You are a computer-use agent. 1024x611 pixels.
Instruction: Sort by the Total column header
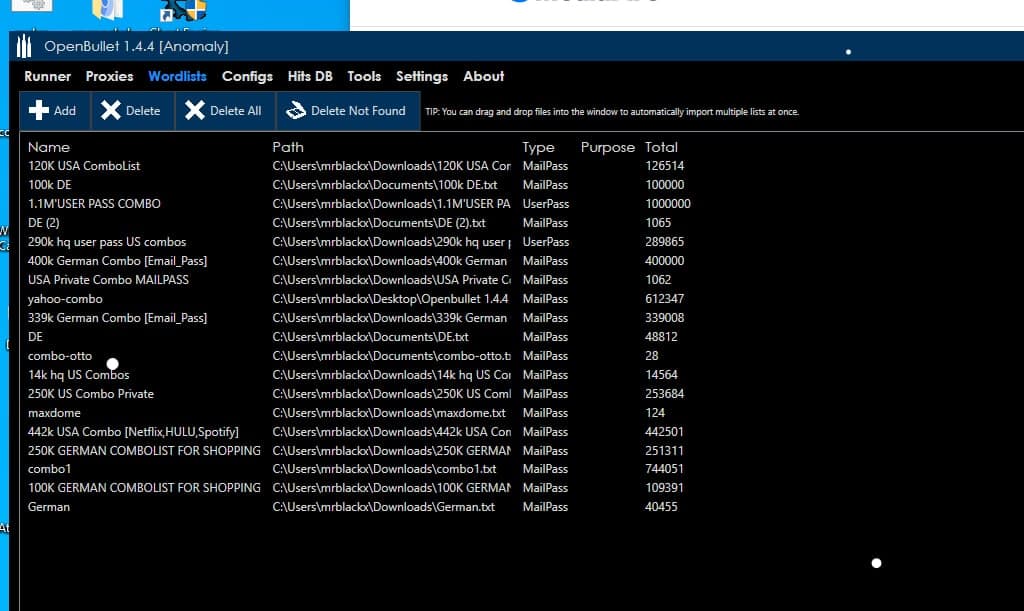(x=661, y=147)
